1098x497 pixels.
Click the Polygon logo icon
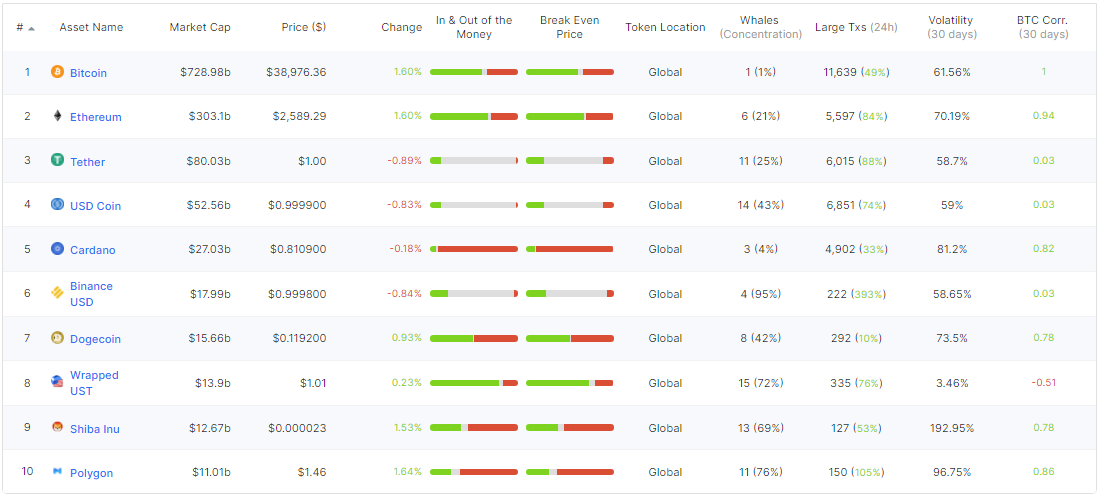pos(57,471)
